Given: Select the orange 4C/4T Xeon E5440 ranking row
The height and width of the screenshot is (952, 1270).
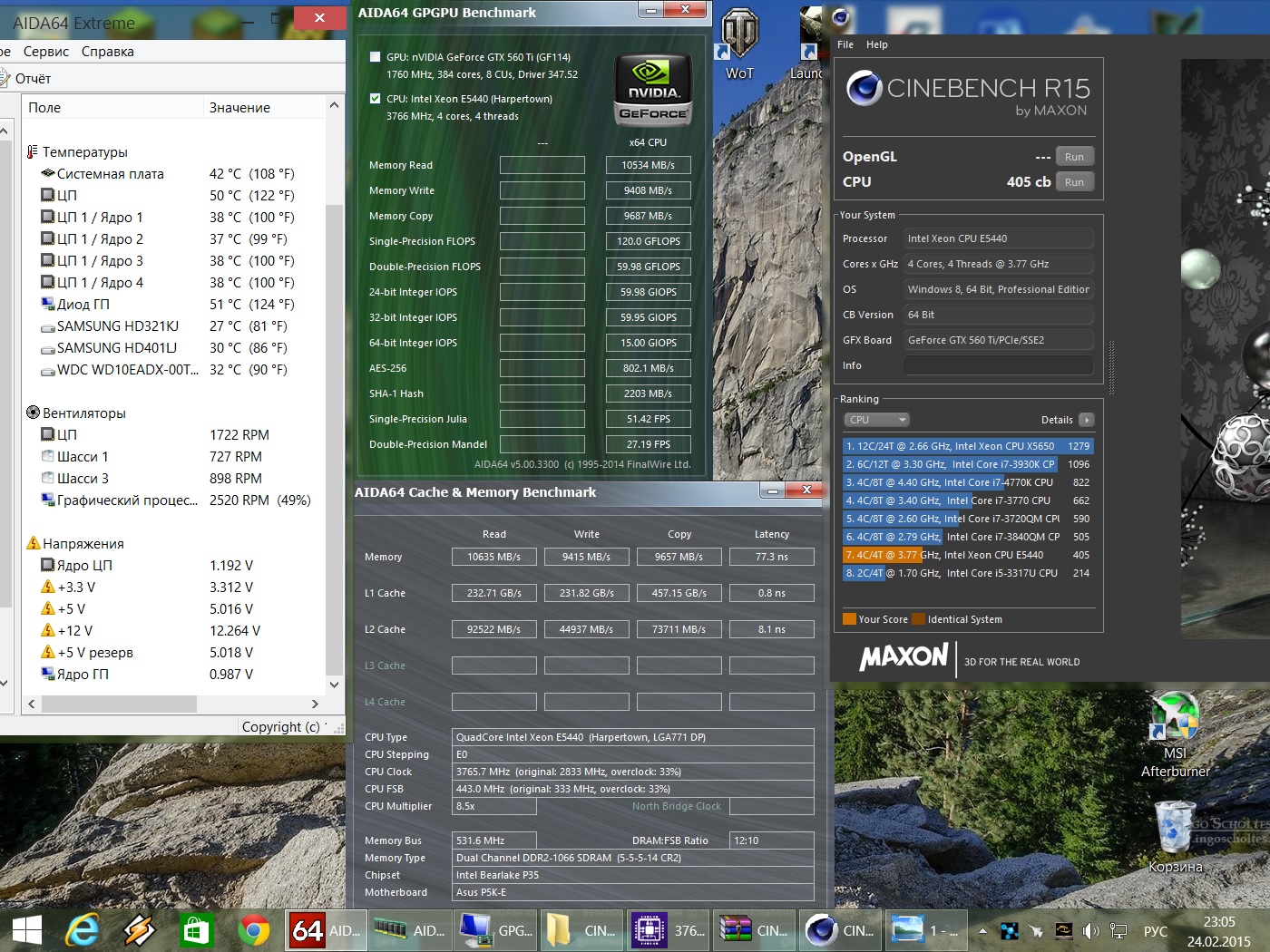Looking at the screenshot, I should [x=968, y=555].
